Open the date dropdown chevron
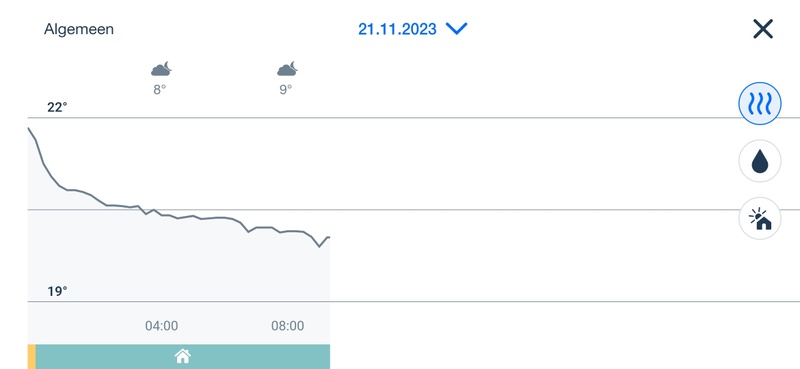Image resolution: width=800 pixels, height=369 pixels. point(457,29)
